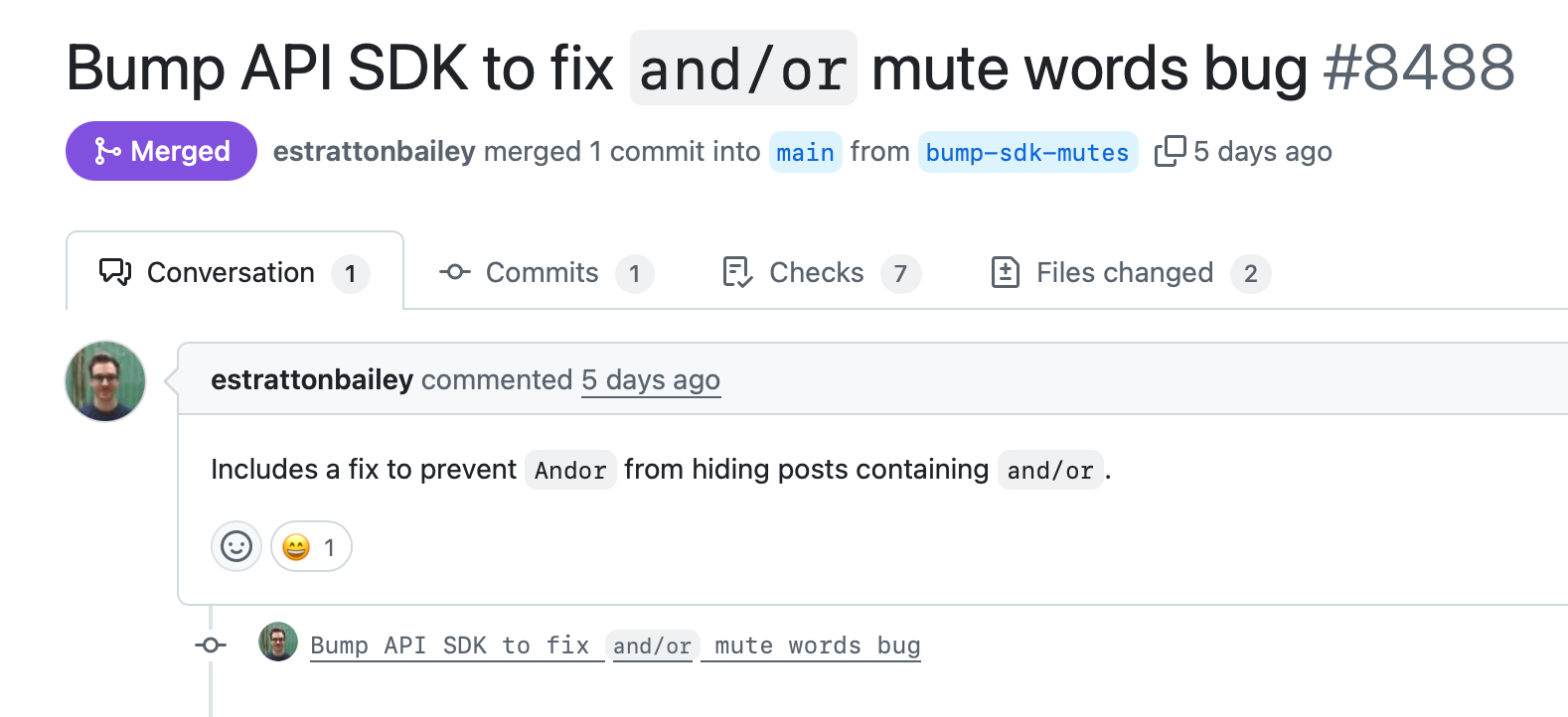This screenshot has height=717, width=1568.
Task: Open the Checks tab
Action: click(x=817, y=272)
